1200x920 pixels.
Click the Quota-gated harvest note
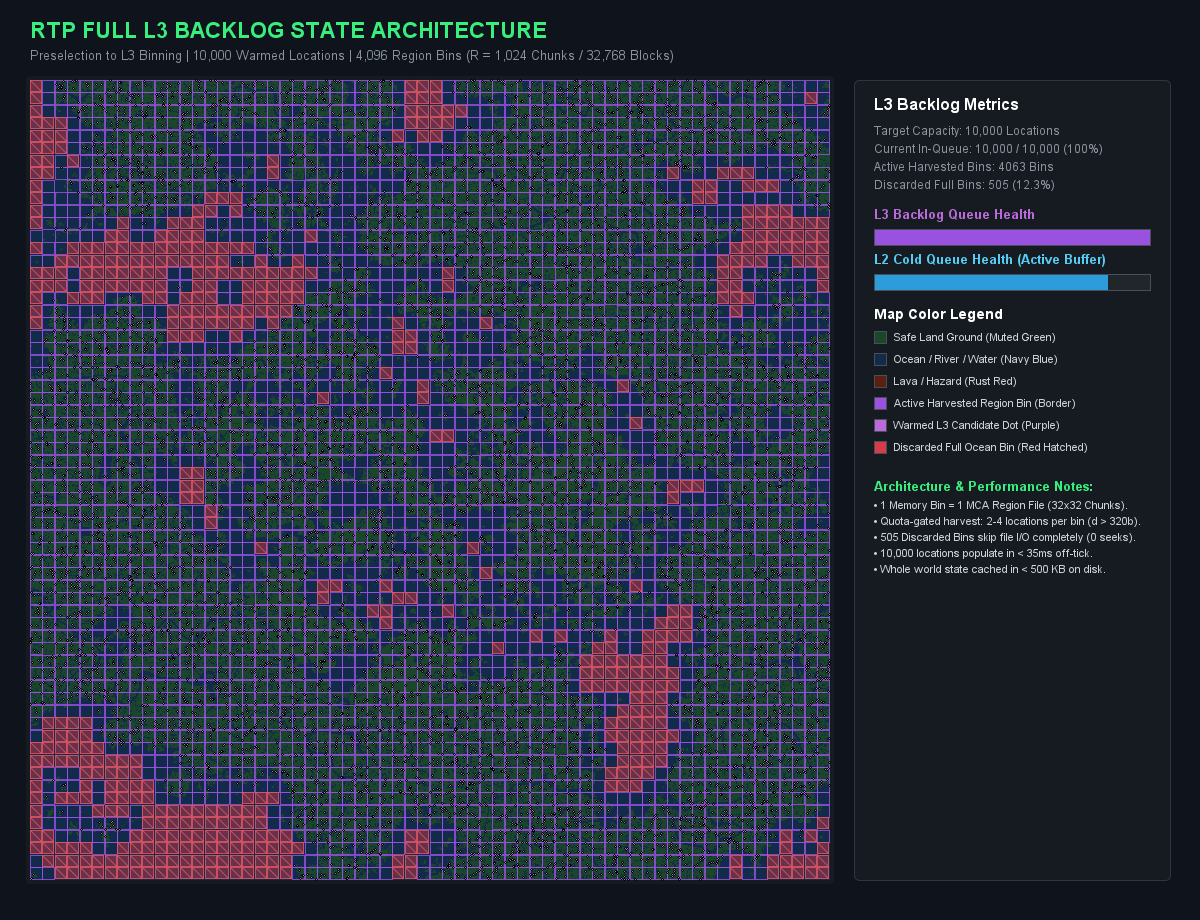pos(1007,521)
